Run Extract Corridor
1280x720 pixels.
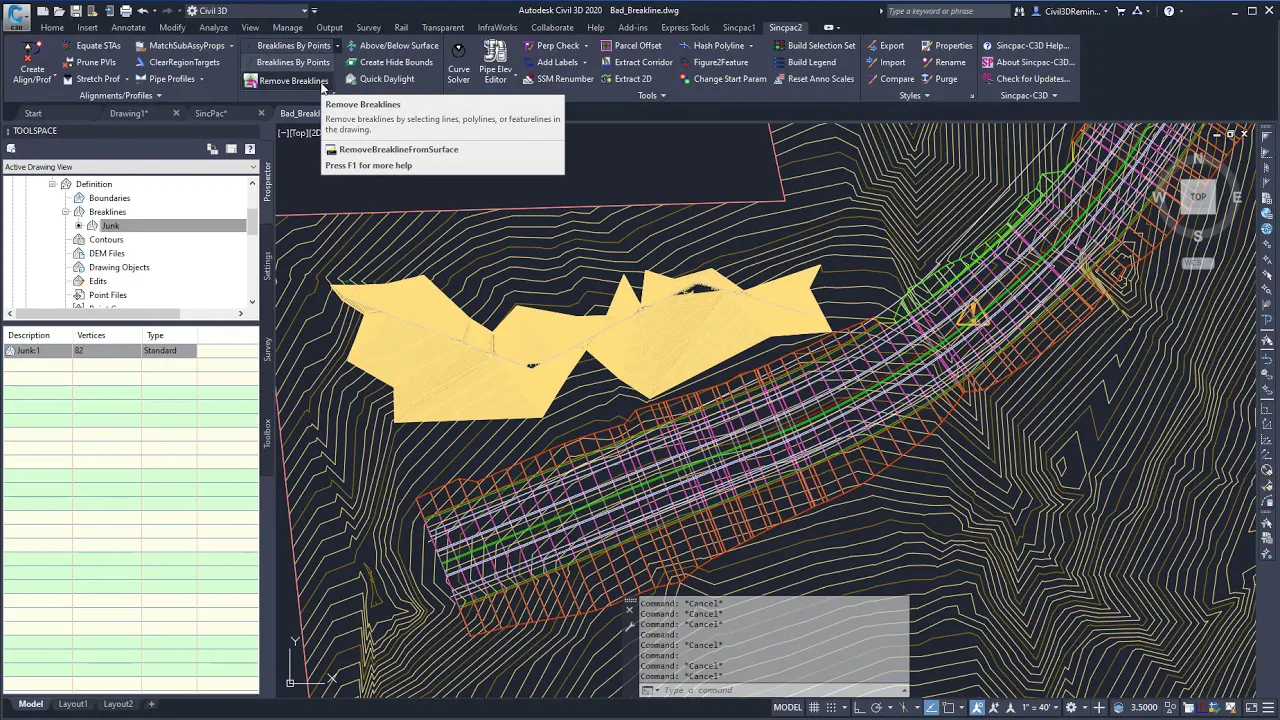(x=636, y=62)
